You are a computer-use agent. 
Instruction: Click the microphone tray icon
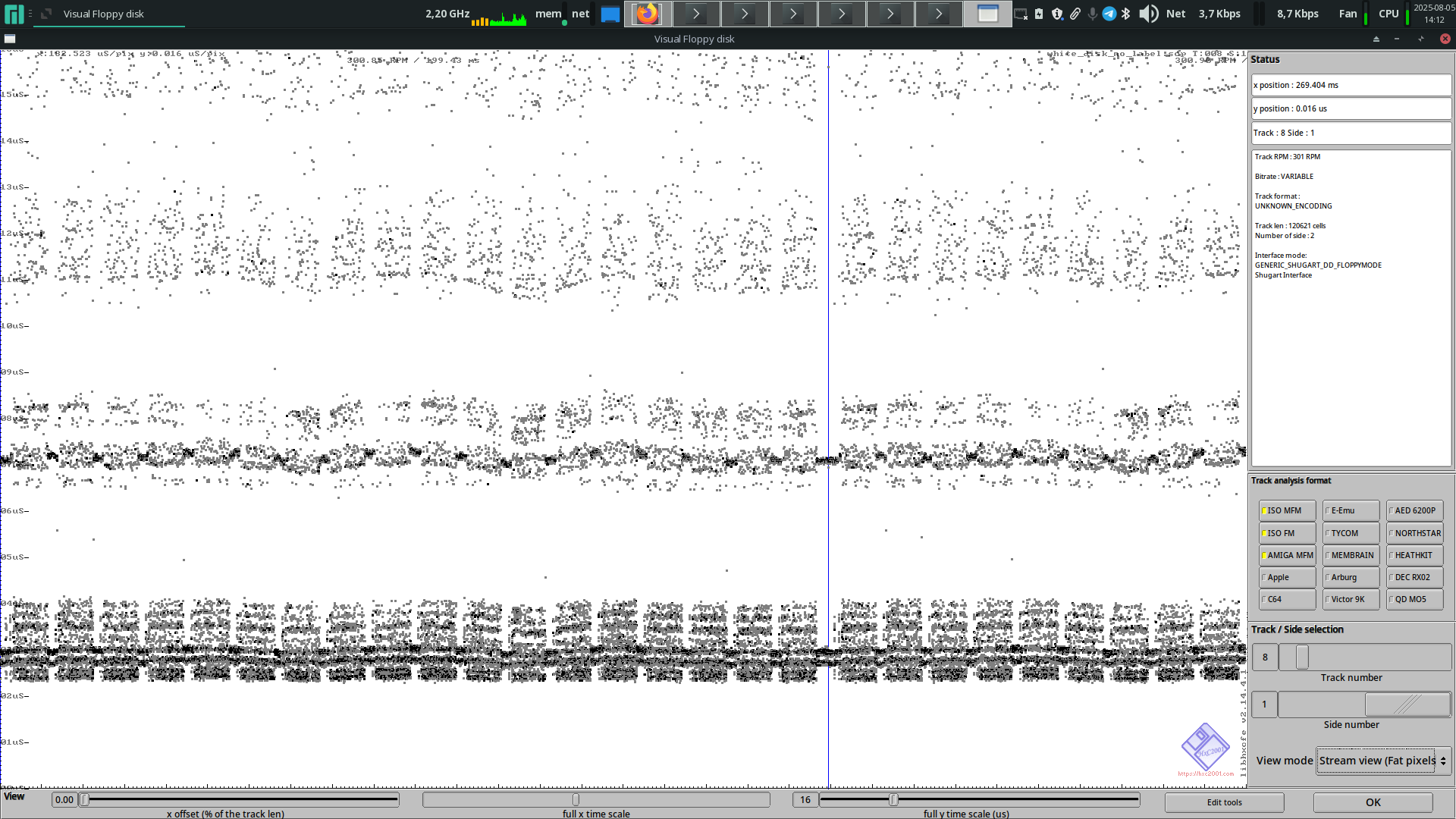(1092, 14)
